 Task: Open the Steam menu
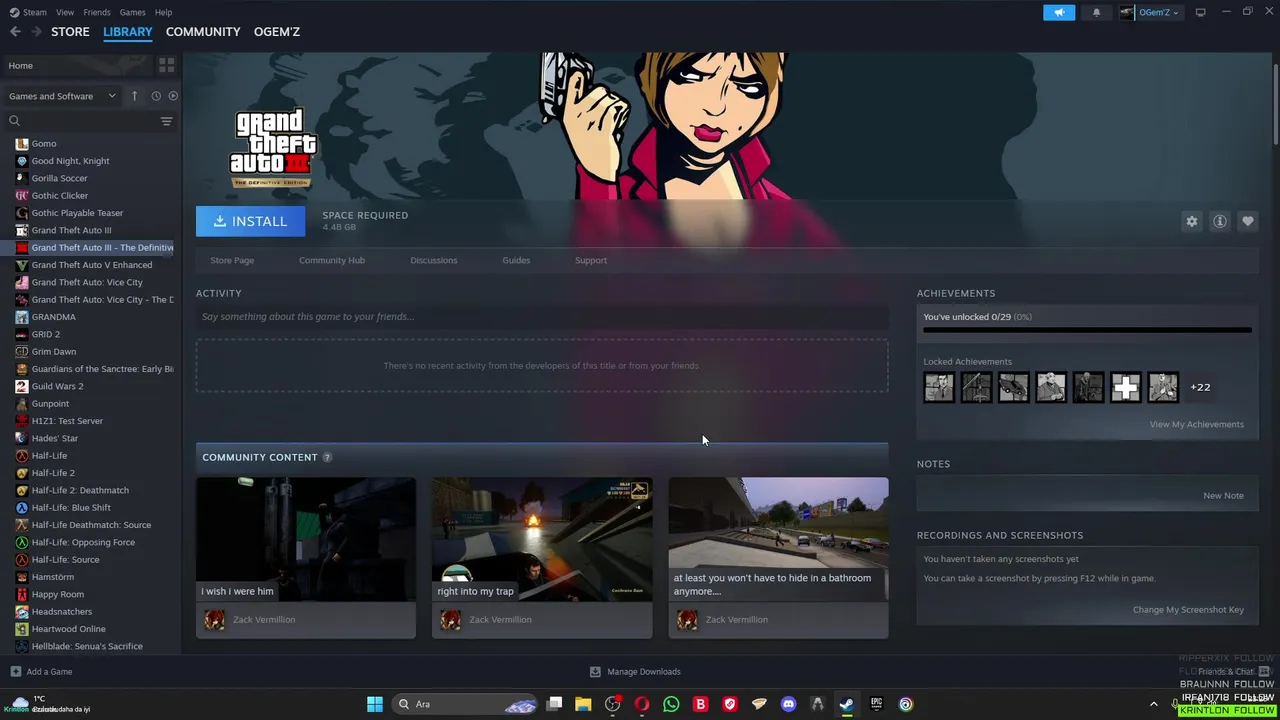click(x=28, y=12)
